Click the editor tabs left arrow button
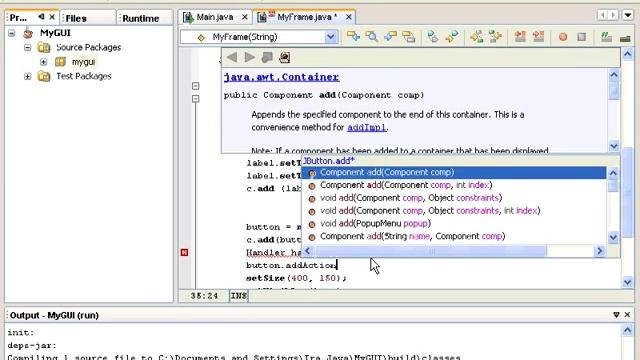The height and width of the screenshot is (360, 640). tap(602, 16)
